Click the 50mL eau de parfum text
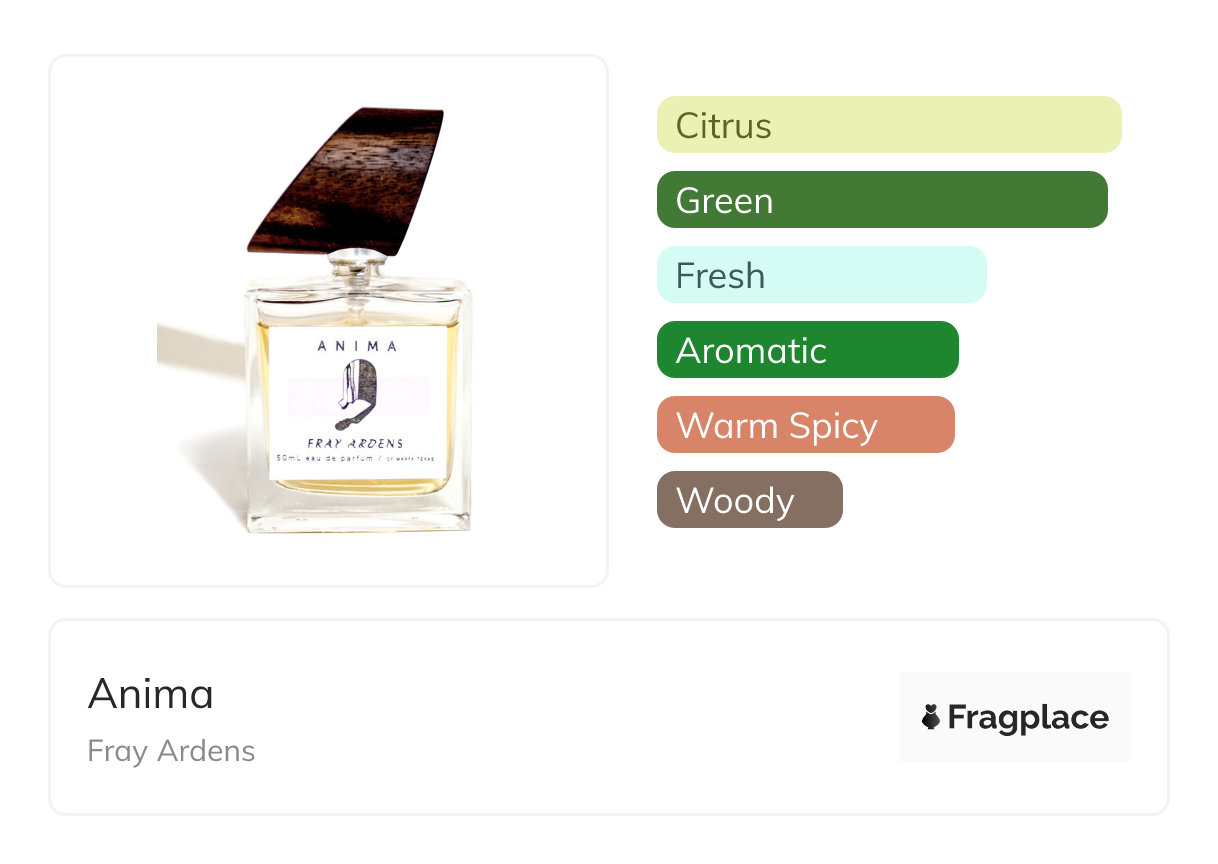The height and width of the screenshot is (864, 1218). (325, 458)
